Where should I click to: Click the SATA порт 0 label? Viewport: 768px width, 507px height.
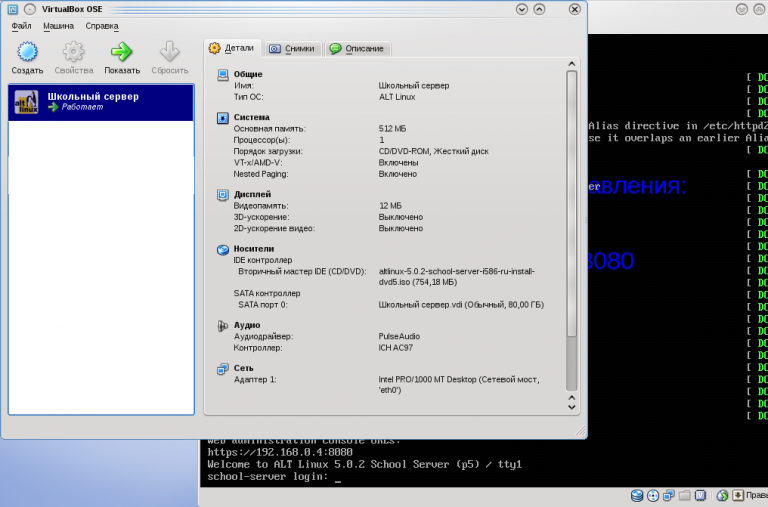point(263,305)
